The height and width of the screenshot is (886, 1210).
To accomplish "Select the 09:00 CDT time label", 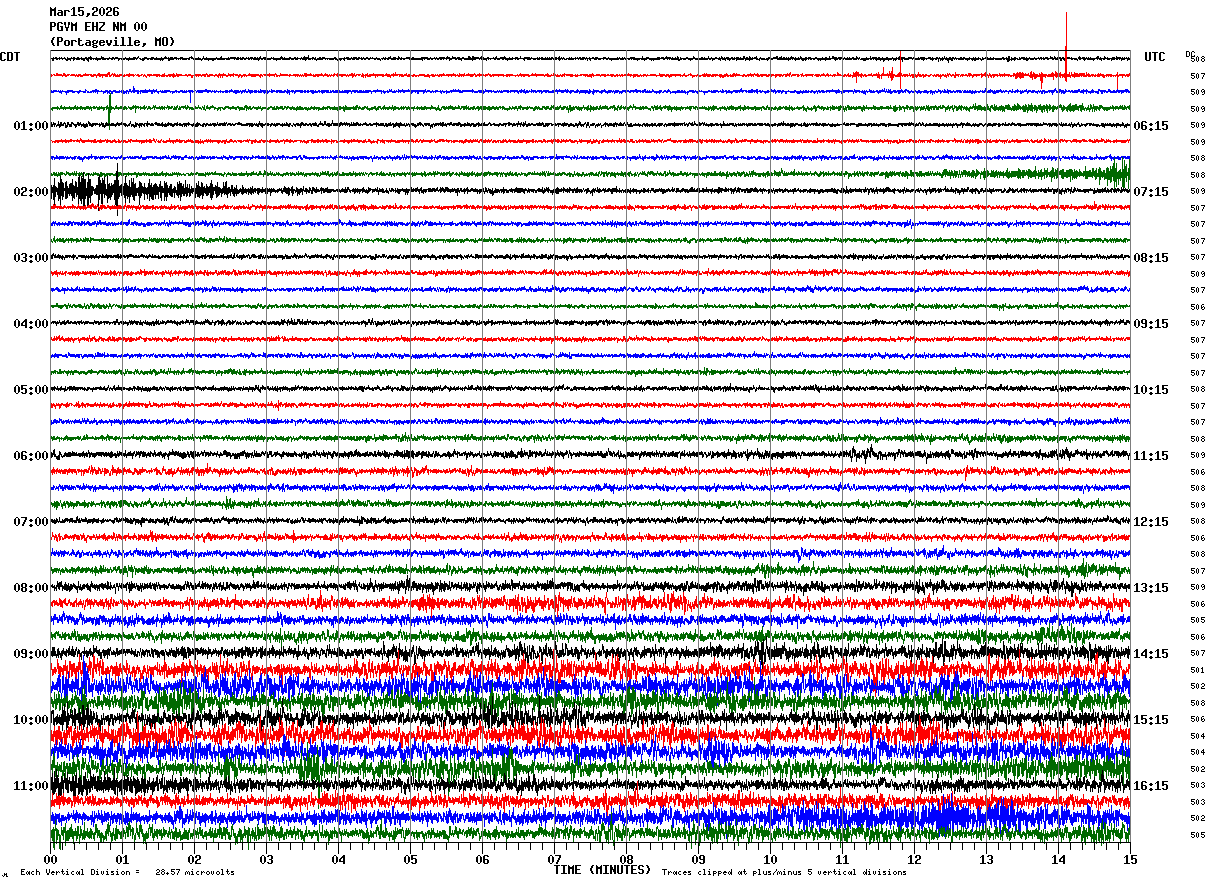I will tap(31, 654).
